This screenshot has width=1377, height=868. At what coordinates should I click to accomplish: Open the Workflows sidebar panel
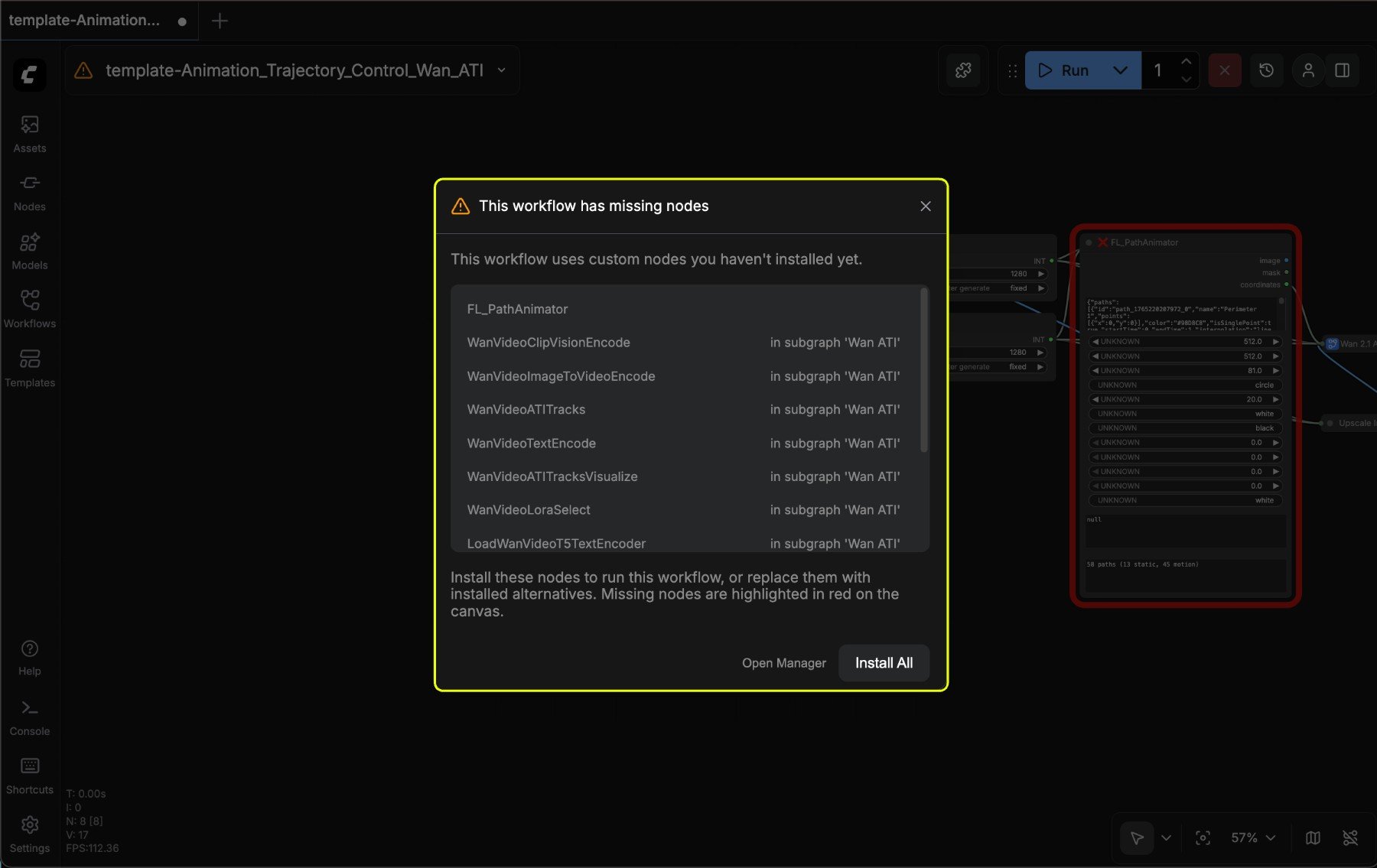(30, 310)
